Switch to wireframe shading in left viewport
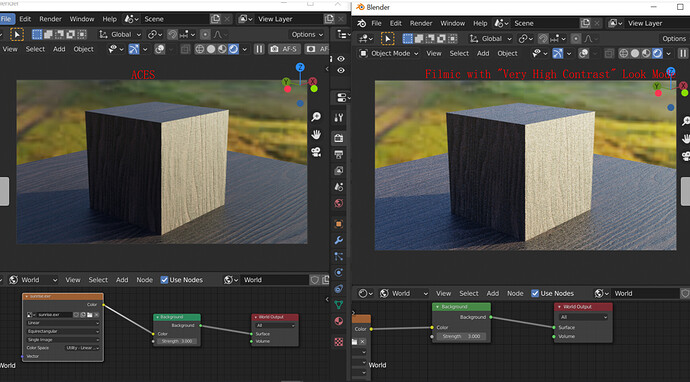Image resolution: width=690 pixels, height=382 pixels. (199, 49)
